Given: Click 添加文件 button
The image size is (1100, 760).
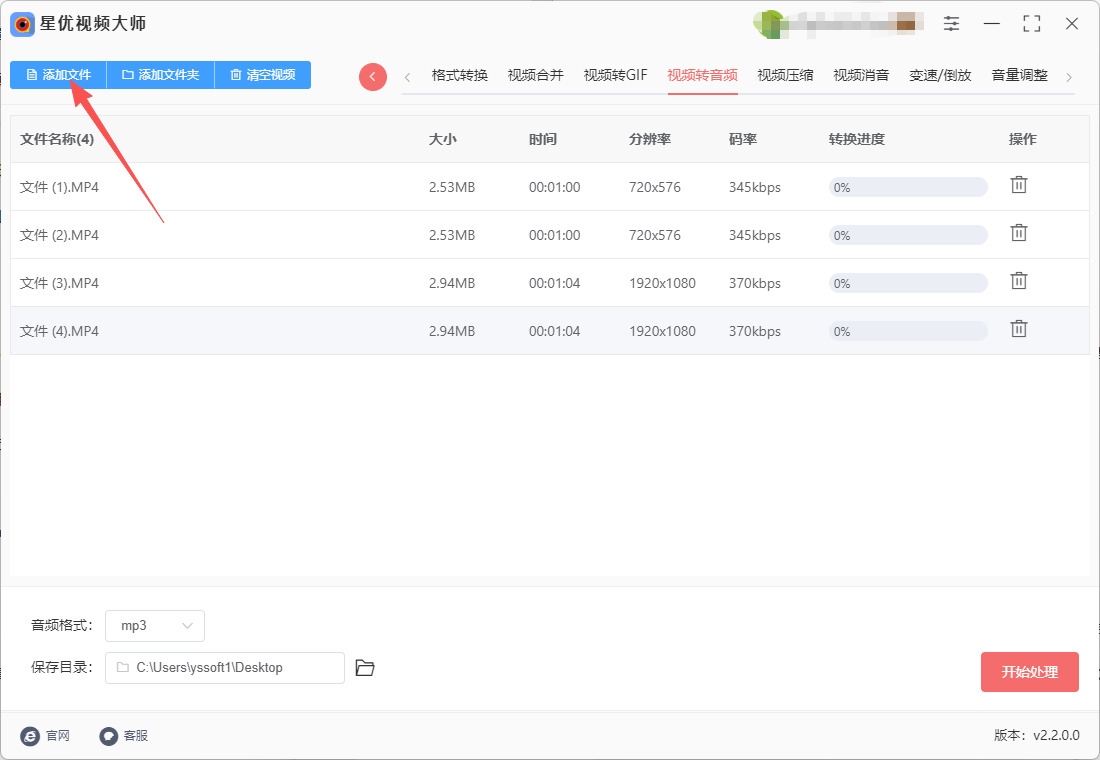Looking at the screenshot, I should 58,75.
